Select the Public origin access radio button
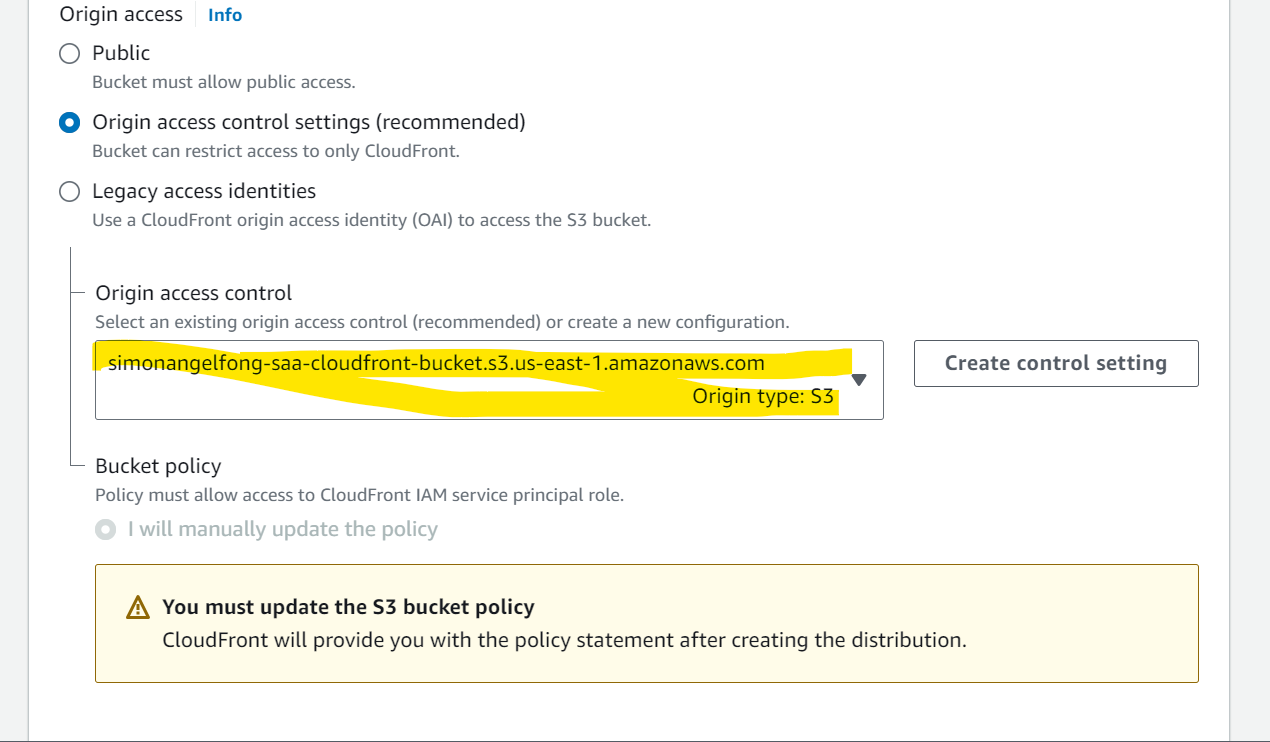Viewport: 1270px width, 742px height. [69, 53]
